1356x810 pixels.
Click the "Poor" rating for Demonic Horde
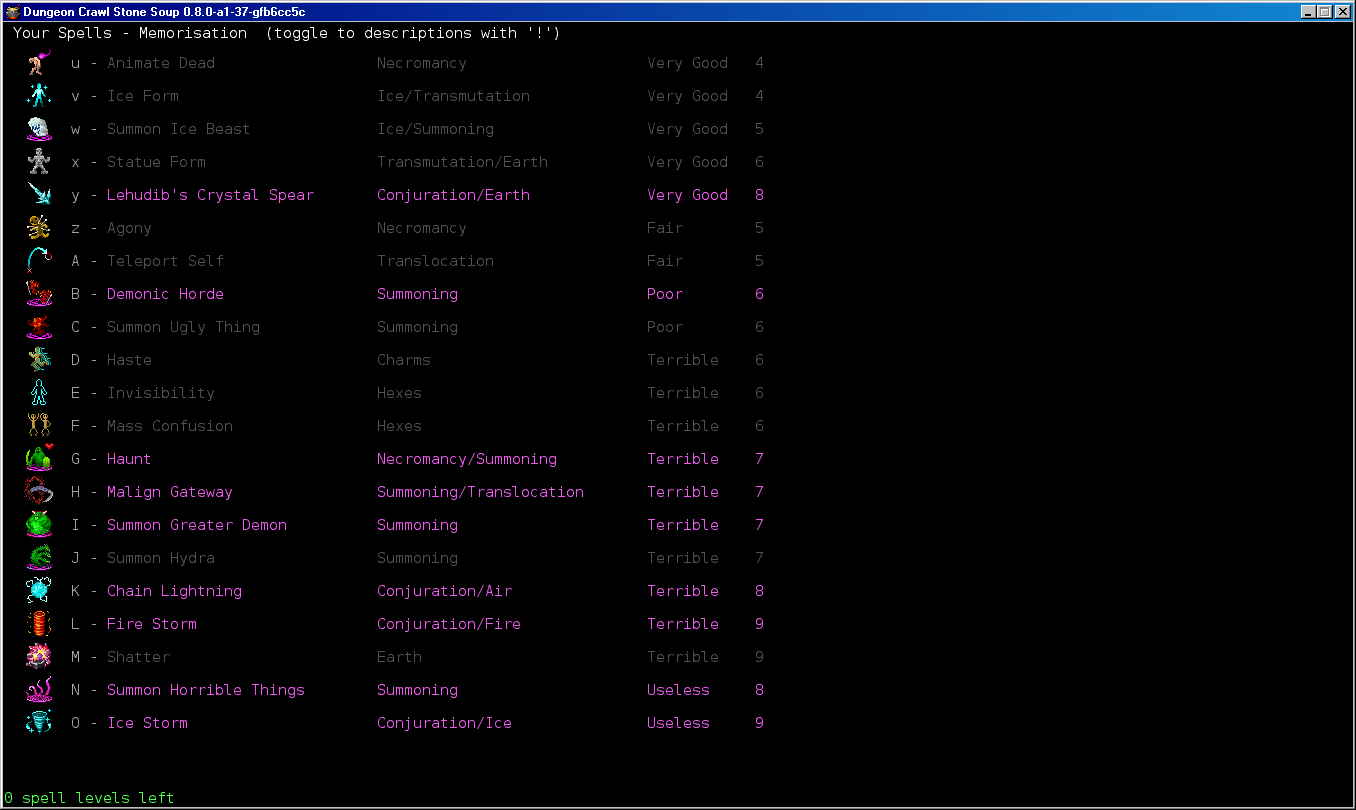tap(665, 294)
